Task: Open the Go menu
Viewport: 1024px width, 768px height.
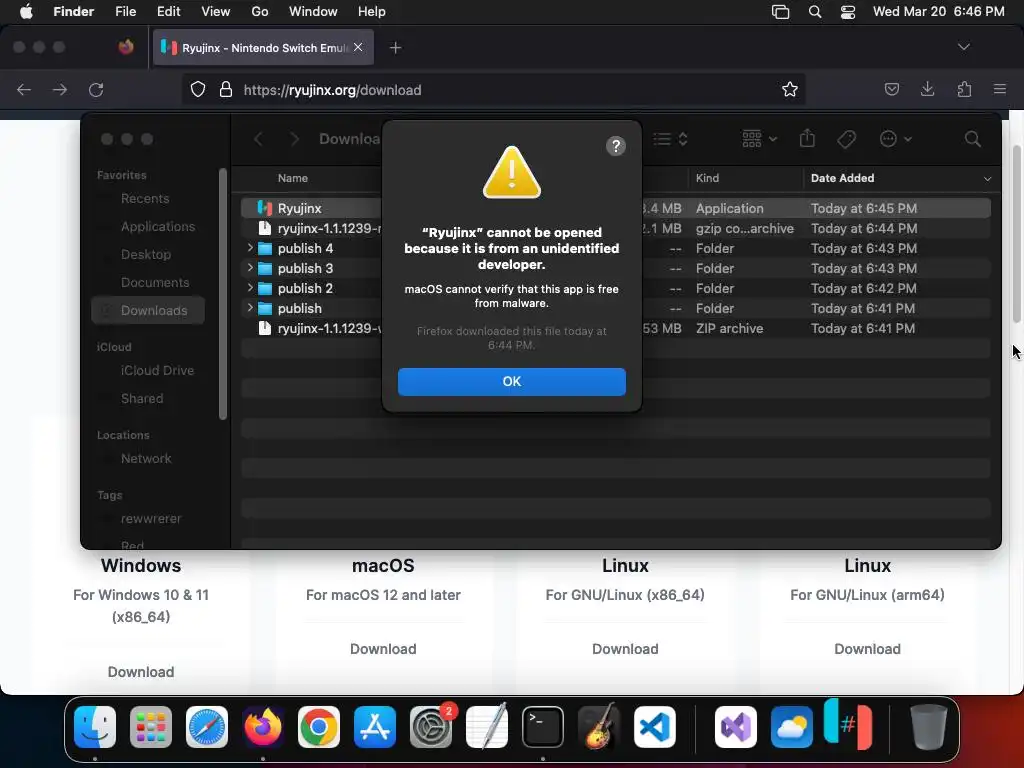Action: pyautogui.click(x=260, y=12)
